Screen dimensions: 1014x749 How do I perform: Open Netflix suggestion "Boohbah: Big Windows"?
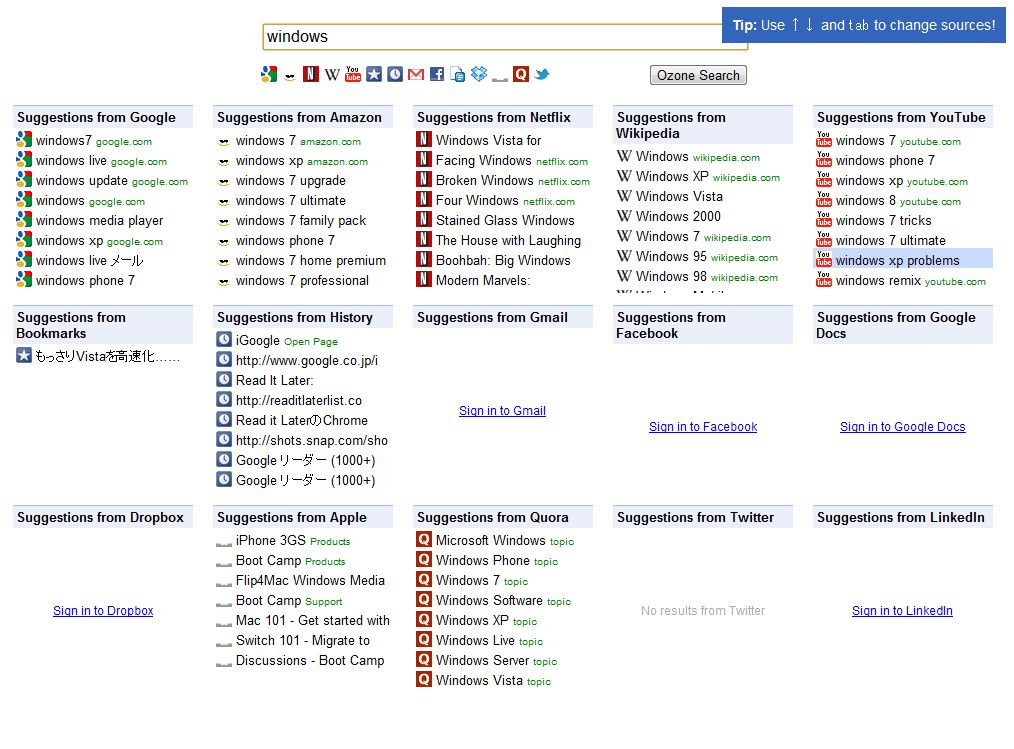pyautogui.click(x=502, y=261)
